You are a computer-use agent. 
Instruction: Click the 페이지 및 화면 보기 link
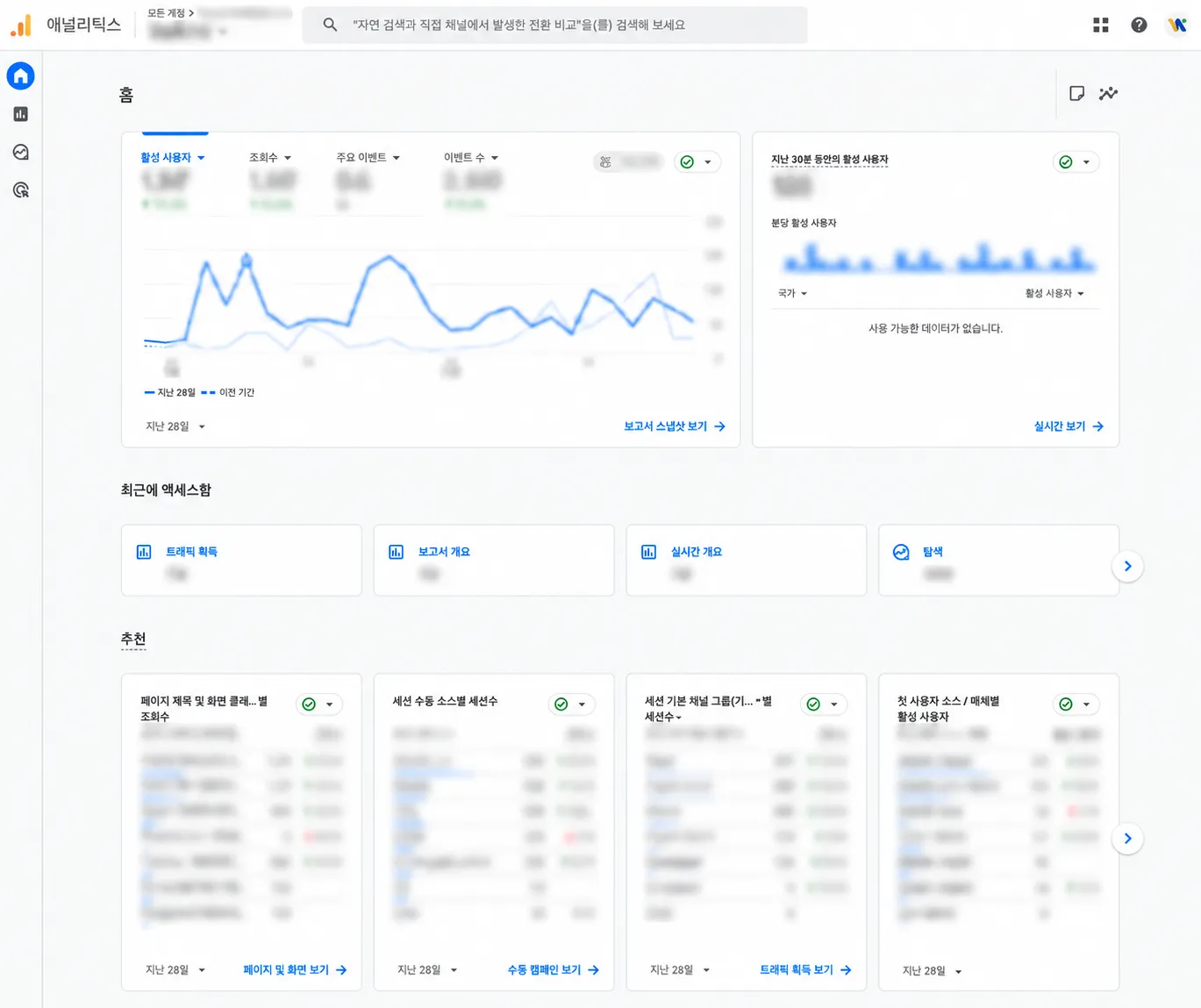point(295,970)
